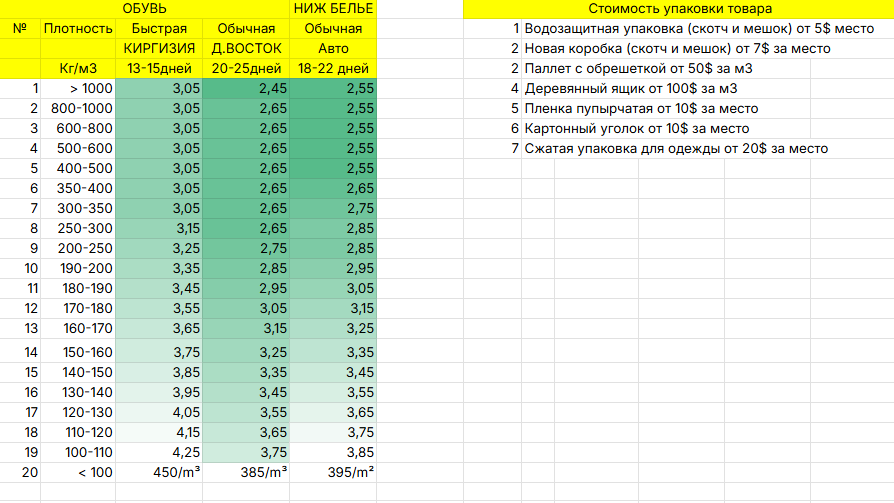Click the Кг/м3 unit cell
Screen dimensions: 894x503
pos(78,68)
